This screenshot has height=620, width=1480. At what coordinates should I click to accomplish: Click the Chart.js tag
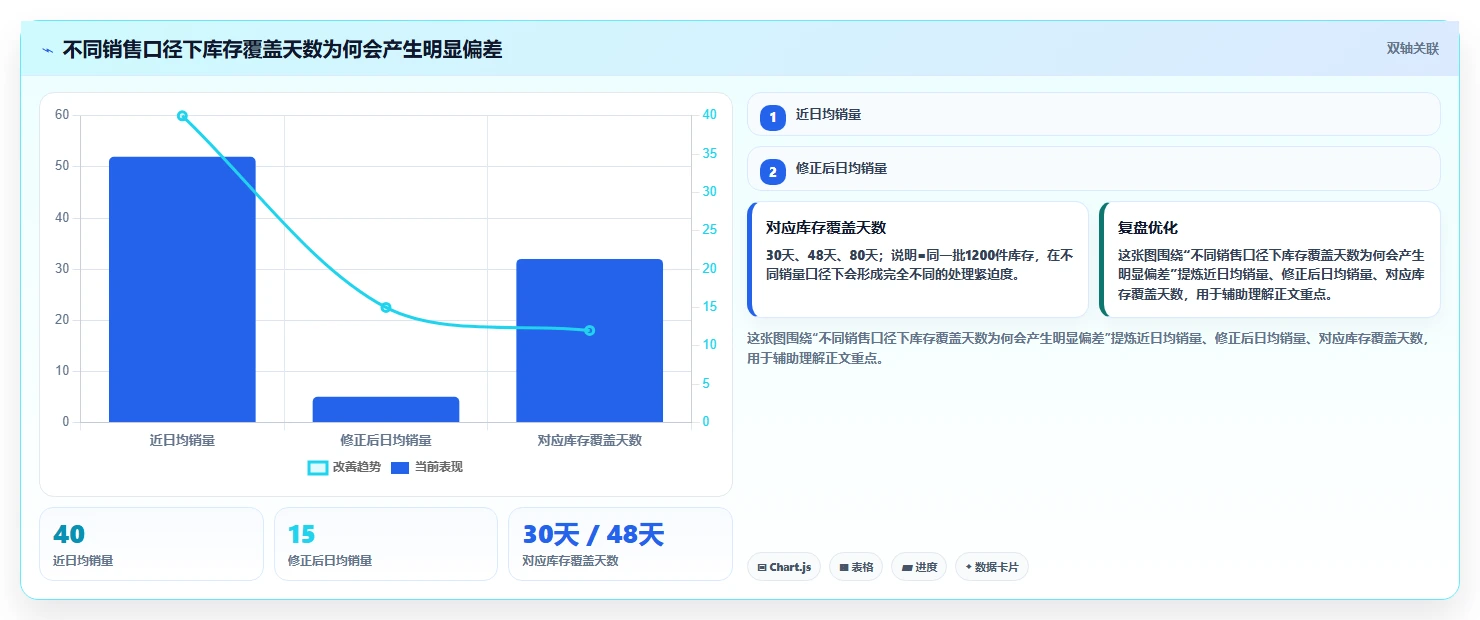pos(784,567)
